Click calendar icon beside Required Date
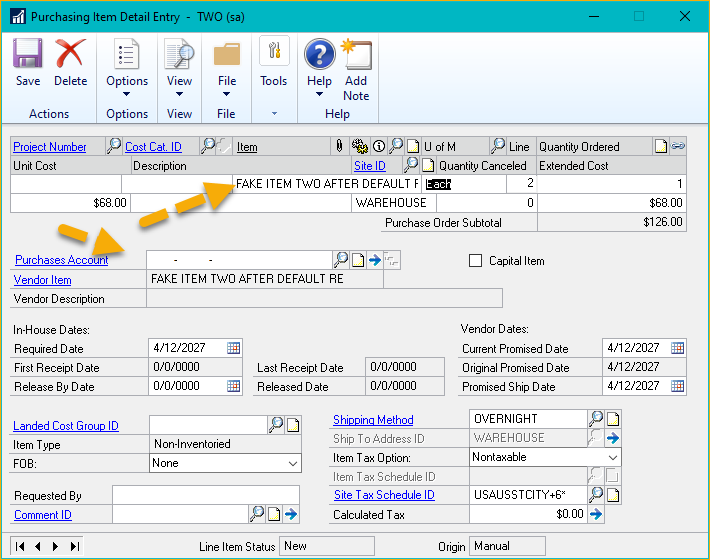Screen dimensions: 710x560 pos(233,348)
